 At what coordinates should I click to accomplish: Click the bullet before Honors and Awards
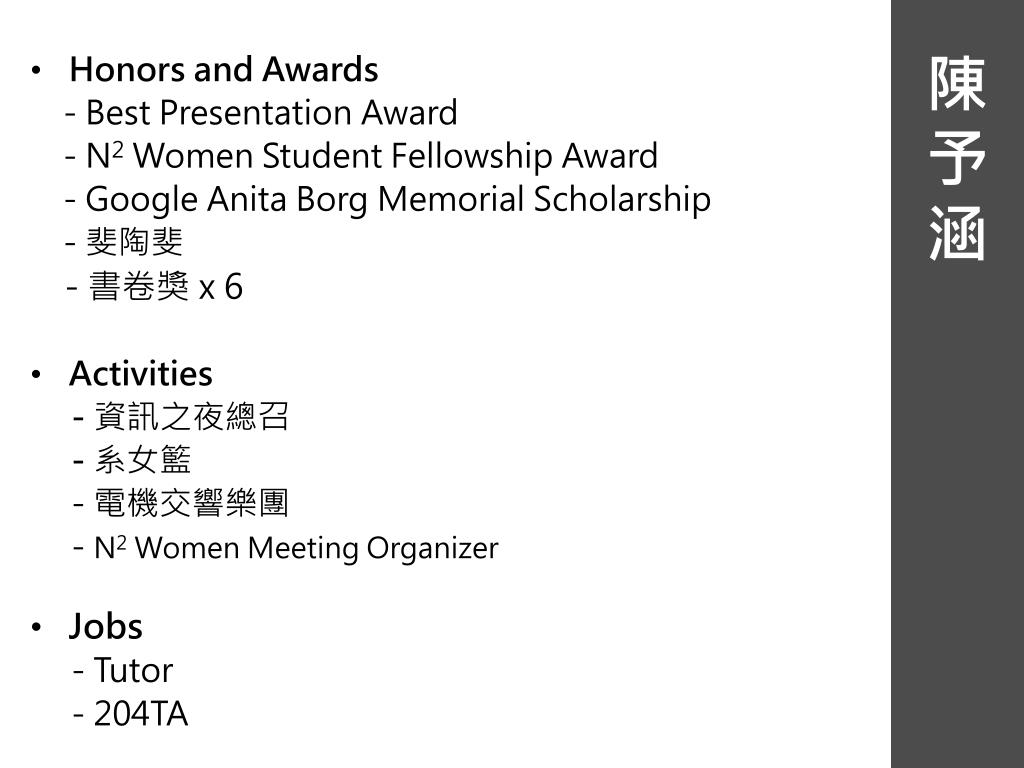coord(37,70)
